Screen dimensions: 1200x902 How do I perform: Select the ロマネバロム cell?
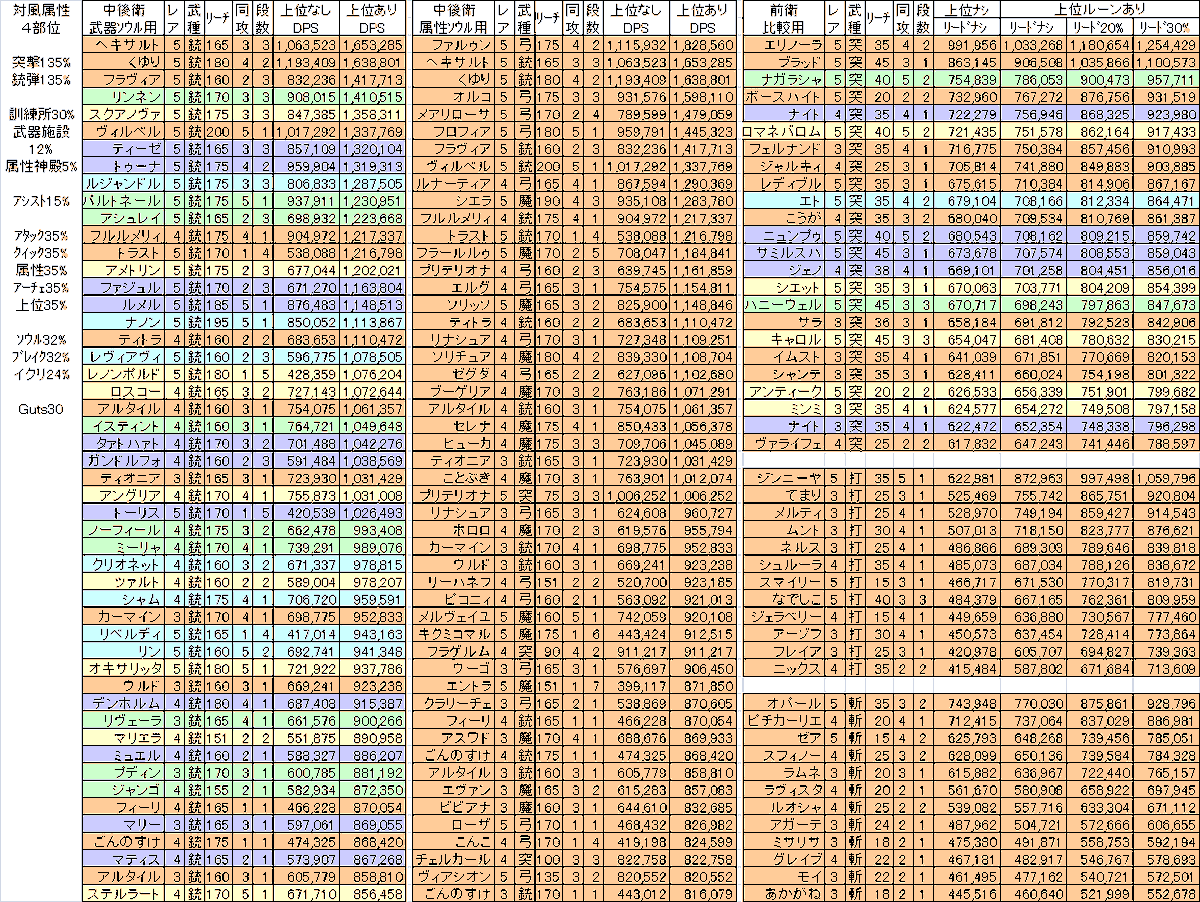coord(785,133)
